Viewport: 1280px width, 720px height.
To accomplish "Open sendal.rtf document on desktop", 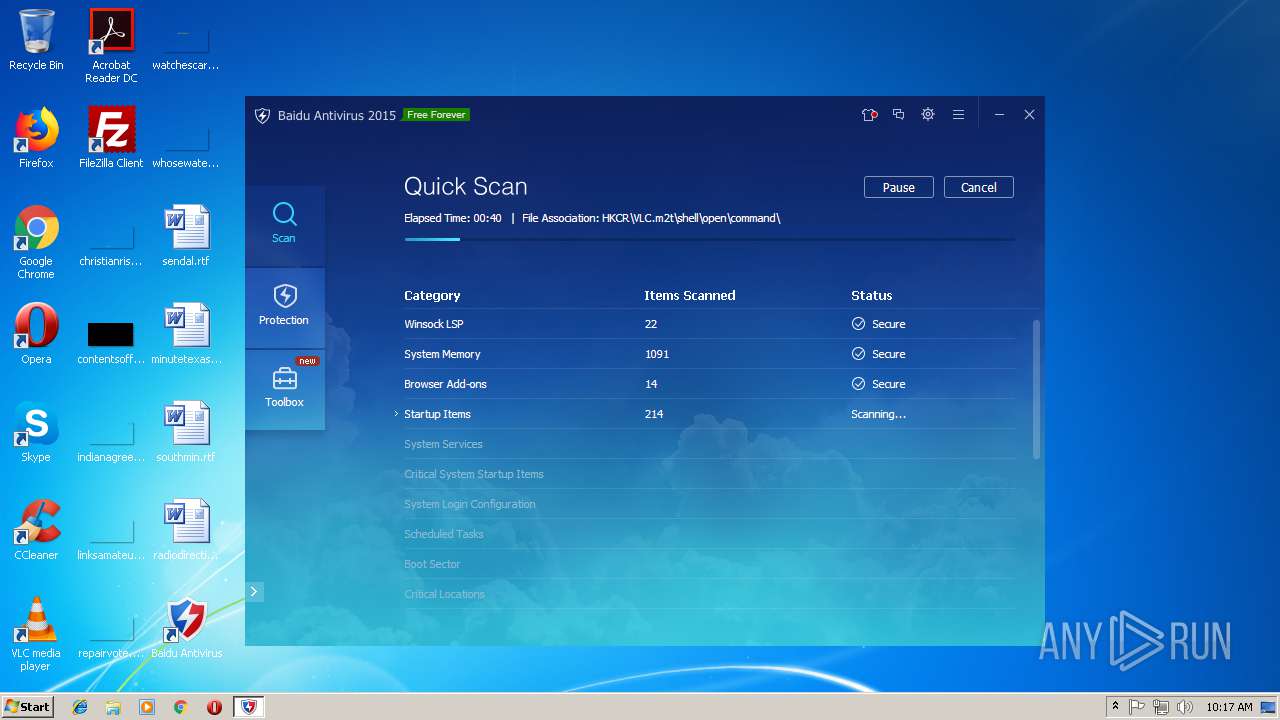I will 186,236.
